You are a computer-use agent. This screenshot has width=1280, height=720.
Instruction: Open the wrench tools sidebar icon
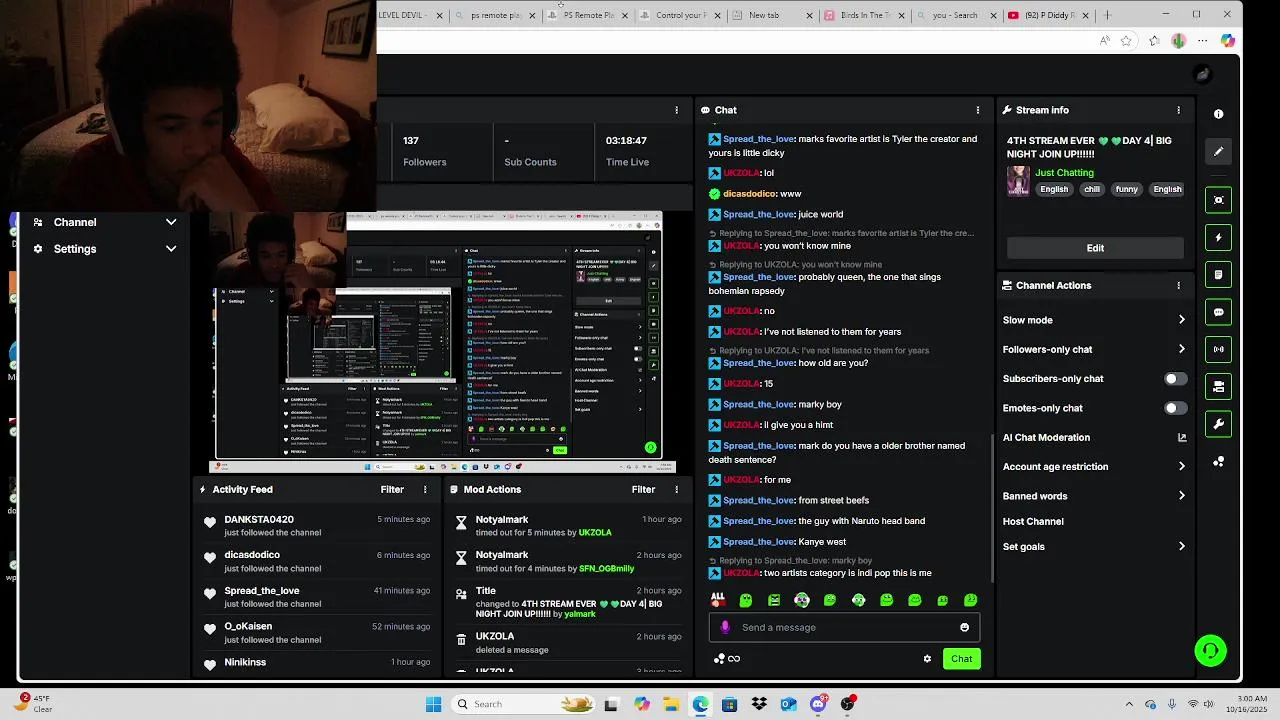click(1218, 424)
